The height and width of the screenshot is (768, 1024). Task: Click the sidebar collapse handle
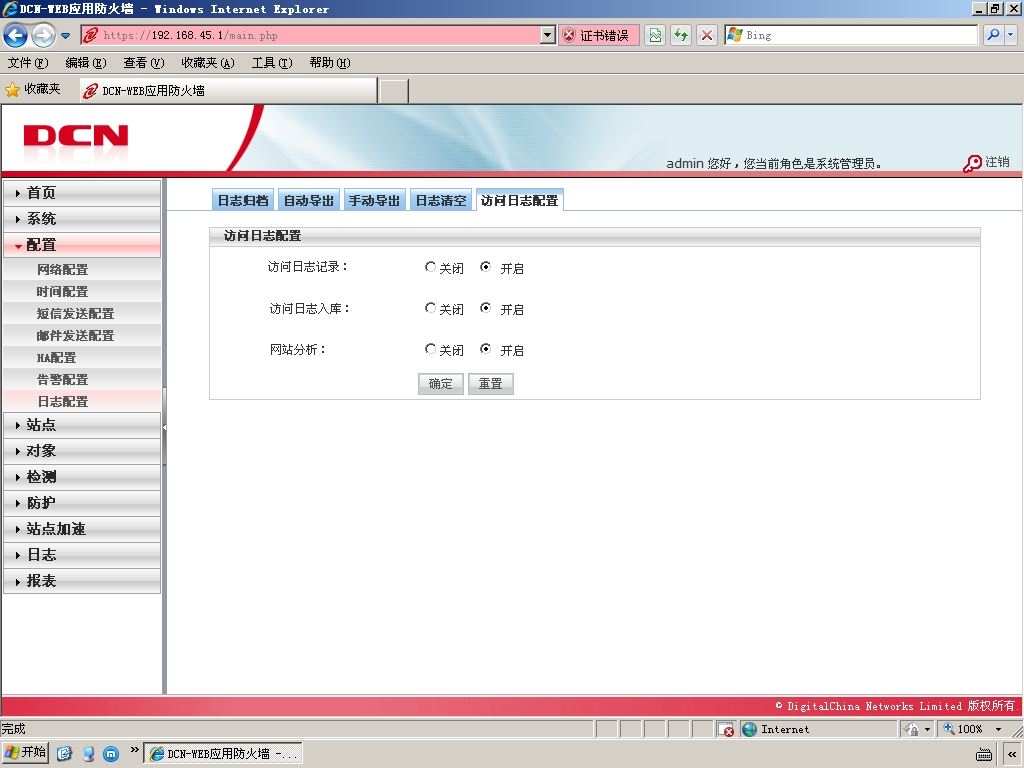click(165, 427)
